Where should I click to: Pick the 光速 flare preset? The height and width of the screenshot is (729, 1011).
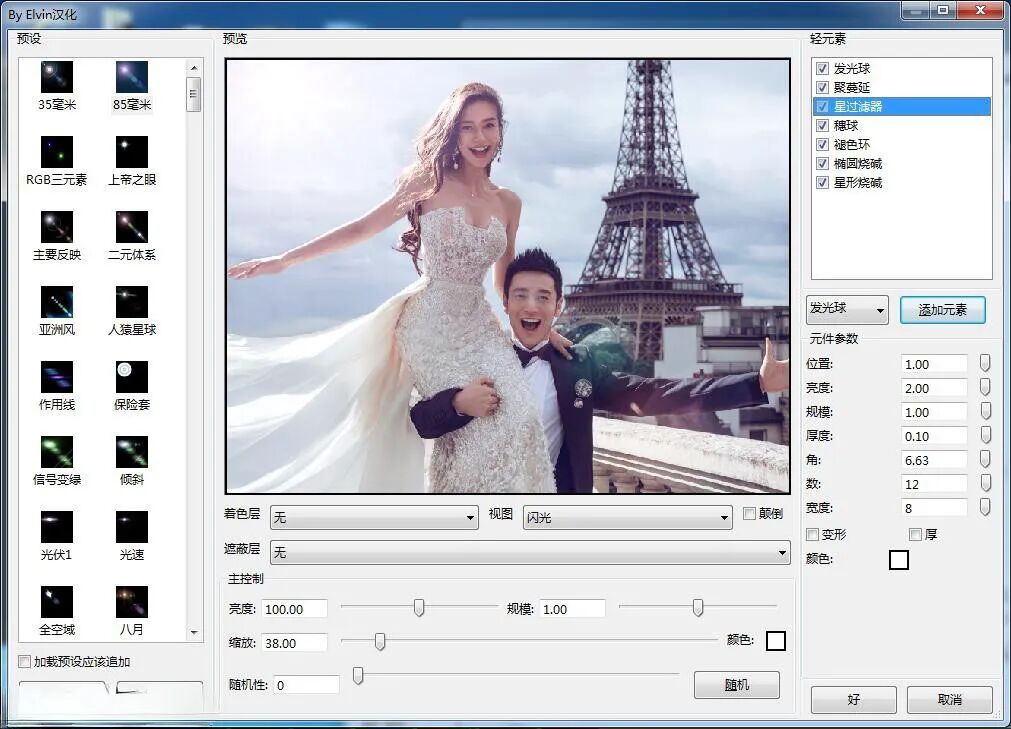[131, 527]
